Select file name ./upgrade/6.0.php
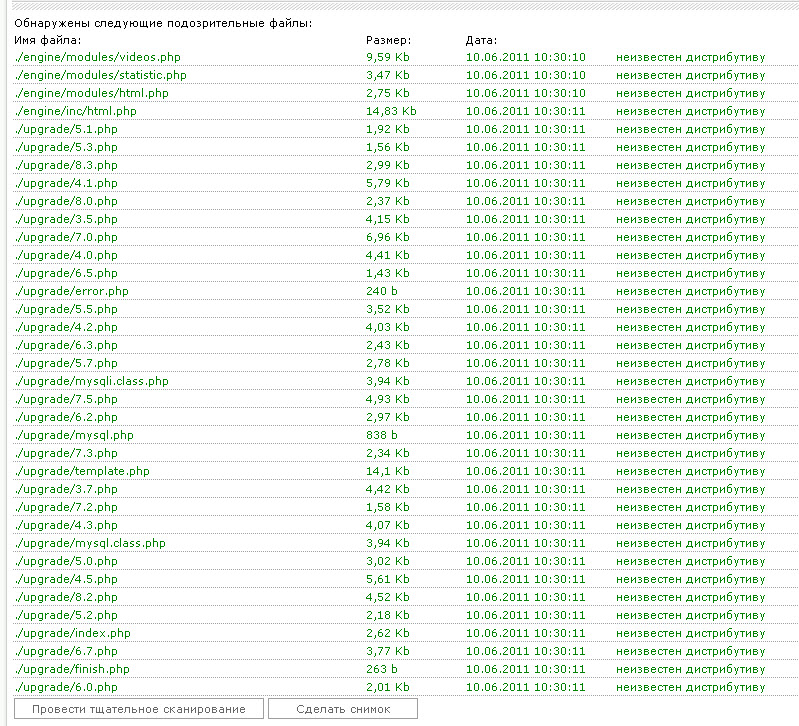The width and height of the screenshot is (799, 726). pos(66,687)
